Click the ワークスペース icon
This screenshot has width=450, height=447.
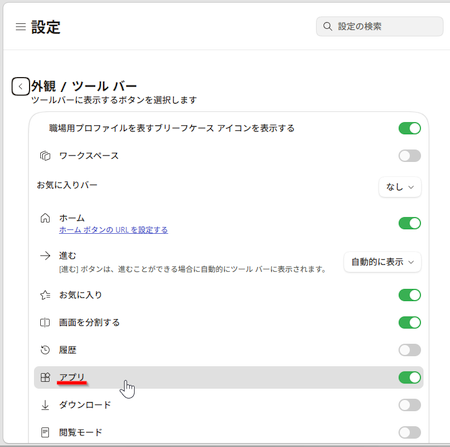45,156
